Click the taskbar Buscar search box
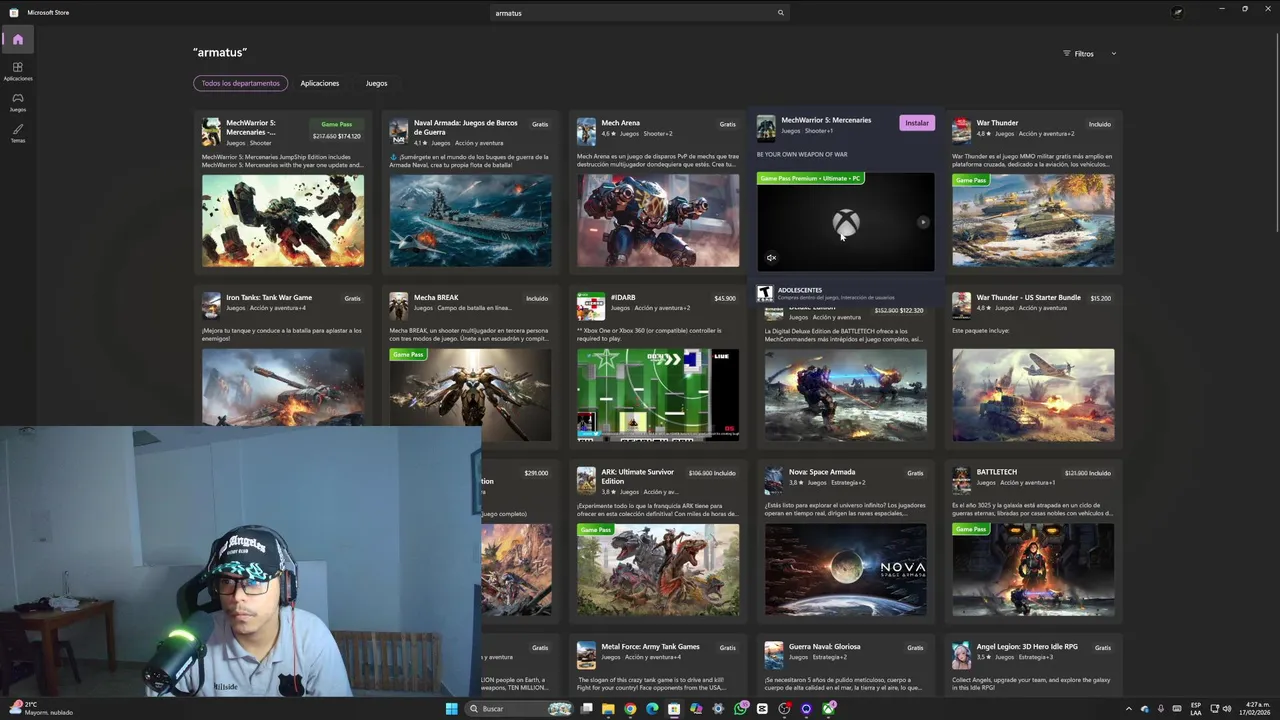The width and height of the screenshot is (1280, 720). point(520,708)
